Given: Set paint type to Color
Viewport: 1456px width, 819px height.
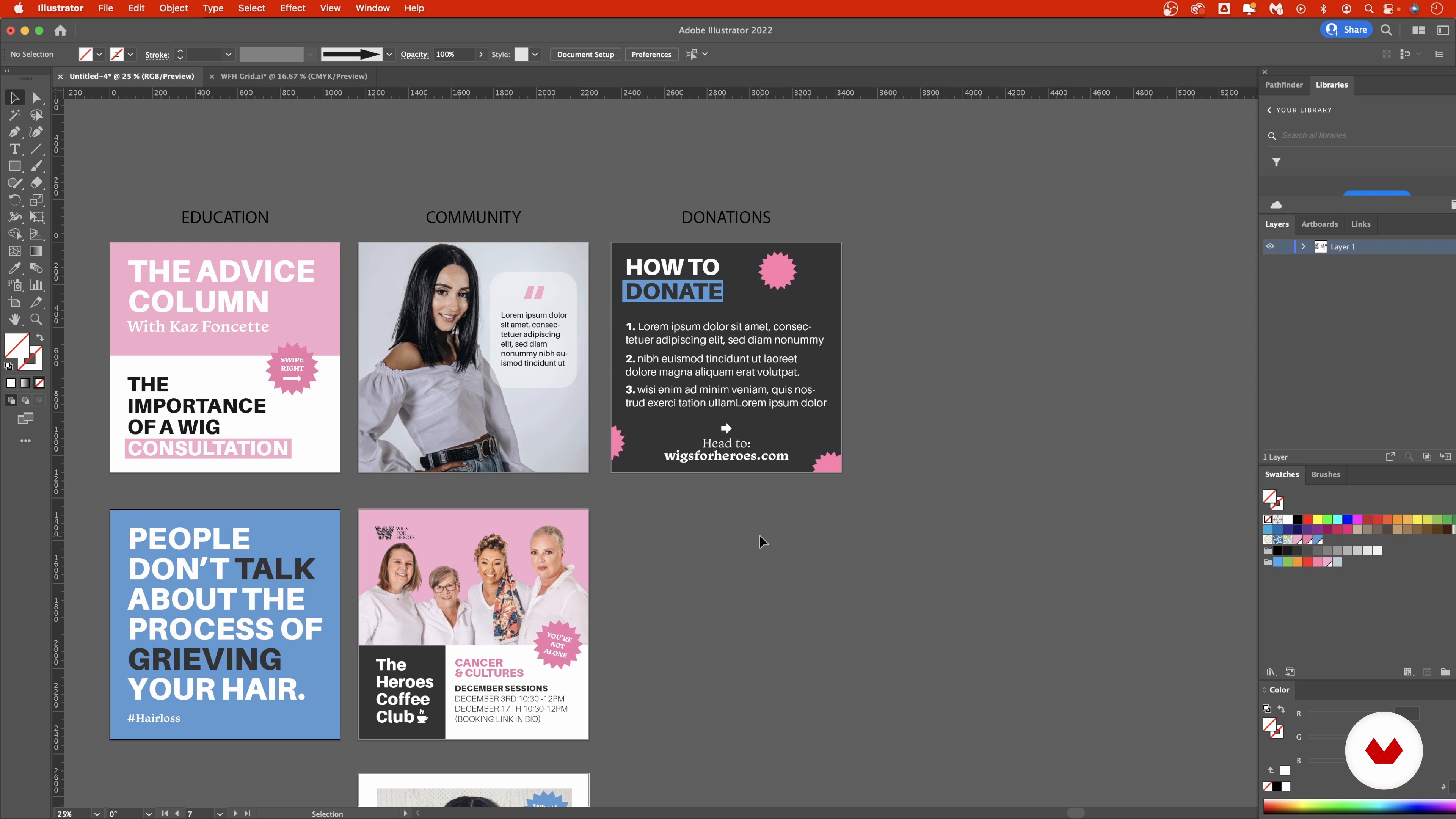Looking at the screenshot, I should click(11, 383).
